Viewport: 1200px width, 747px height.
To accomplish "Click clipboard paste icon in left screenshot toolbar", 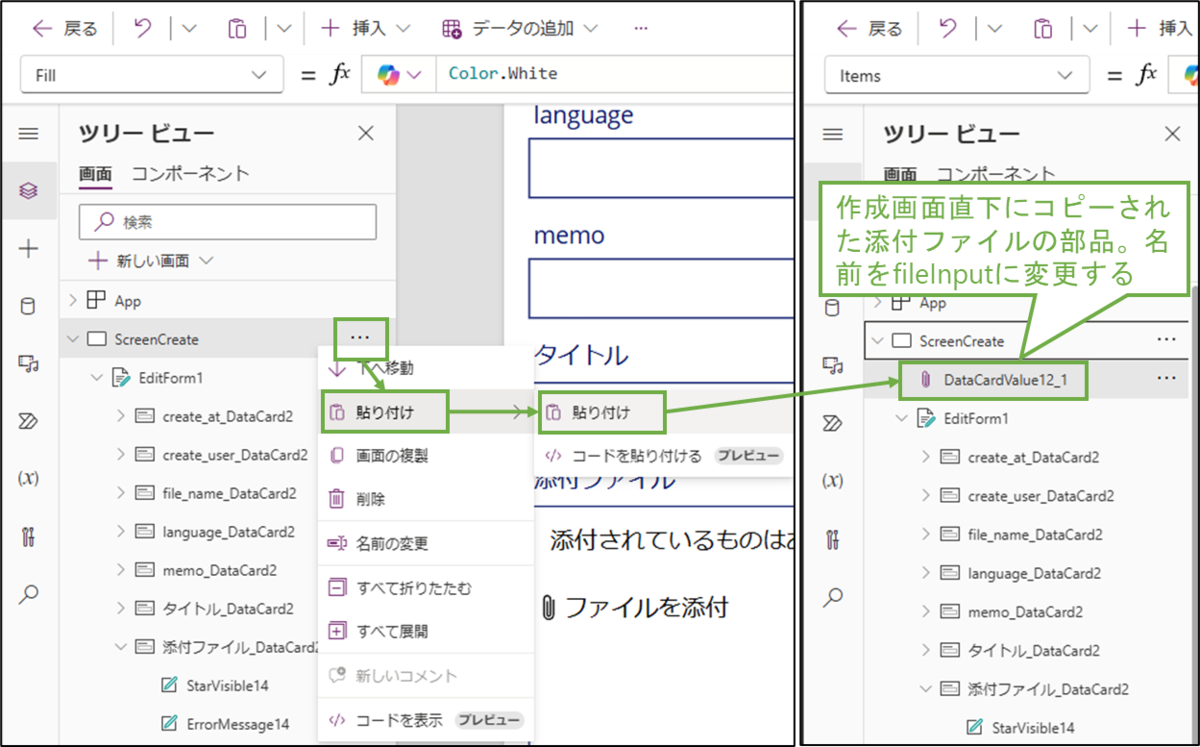I will click(237, 29).
